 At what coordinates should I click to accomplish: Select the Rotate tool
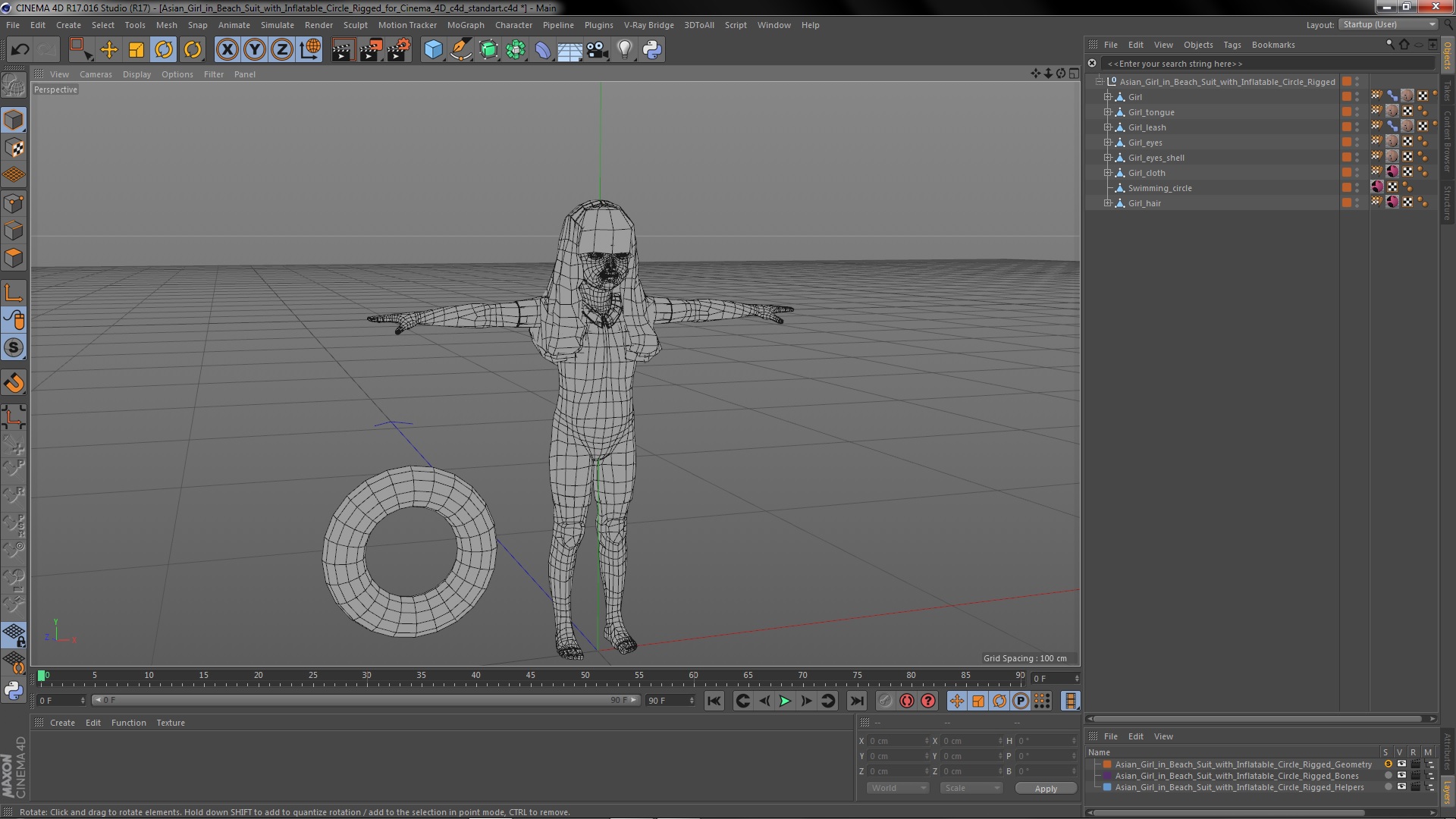point(164,50)
